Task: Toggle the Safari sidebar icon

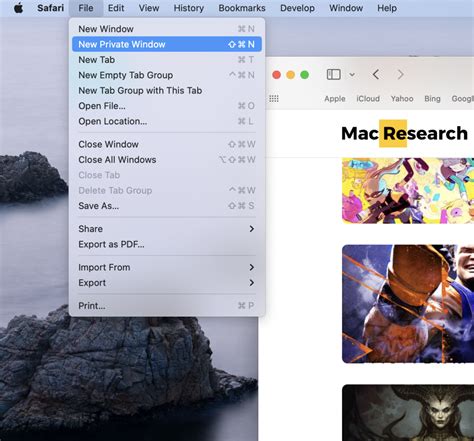Action: tap(333, 74)
